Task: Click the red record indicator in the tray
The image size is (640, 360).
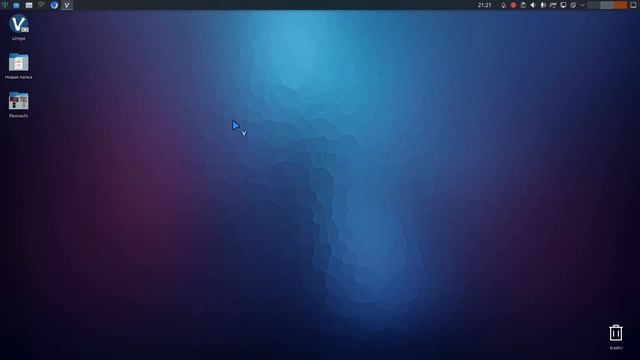Action: tap(513, 5)
